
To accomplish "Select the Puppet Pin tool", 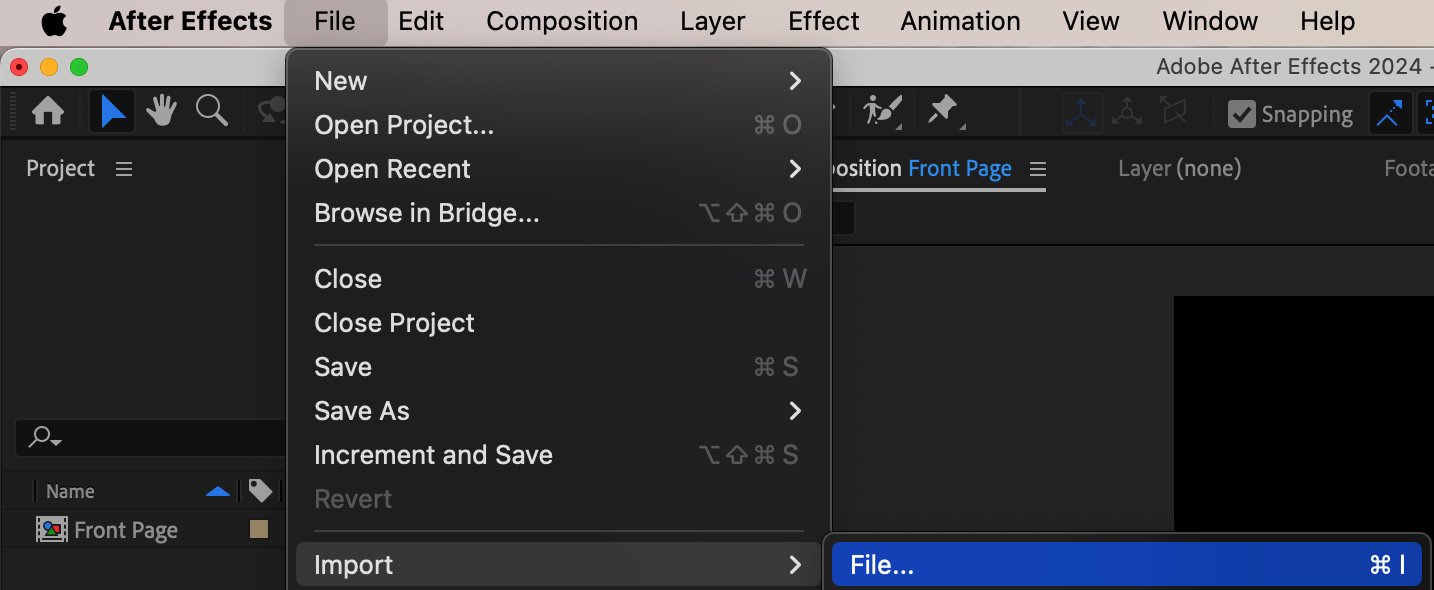I will 942,111.
